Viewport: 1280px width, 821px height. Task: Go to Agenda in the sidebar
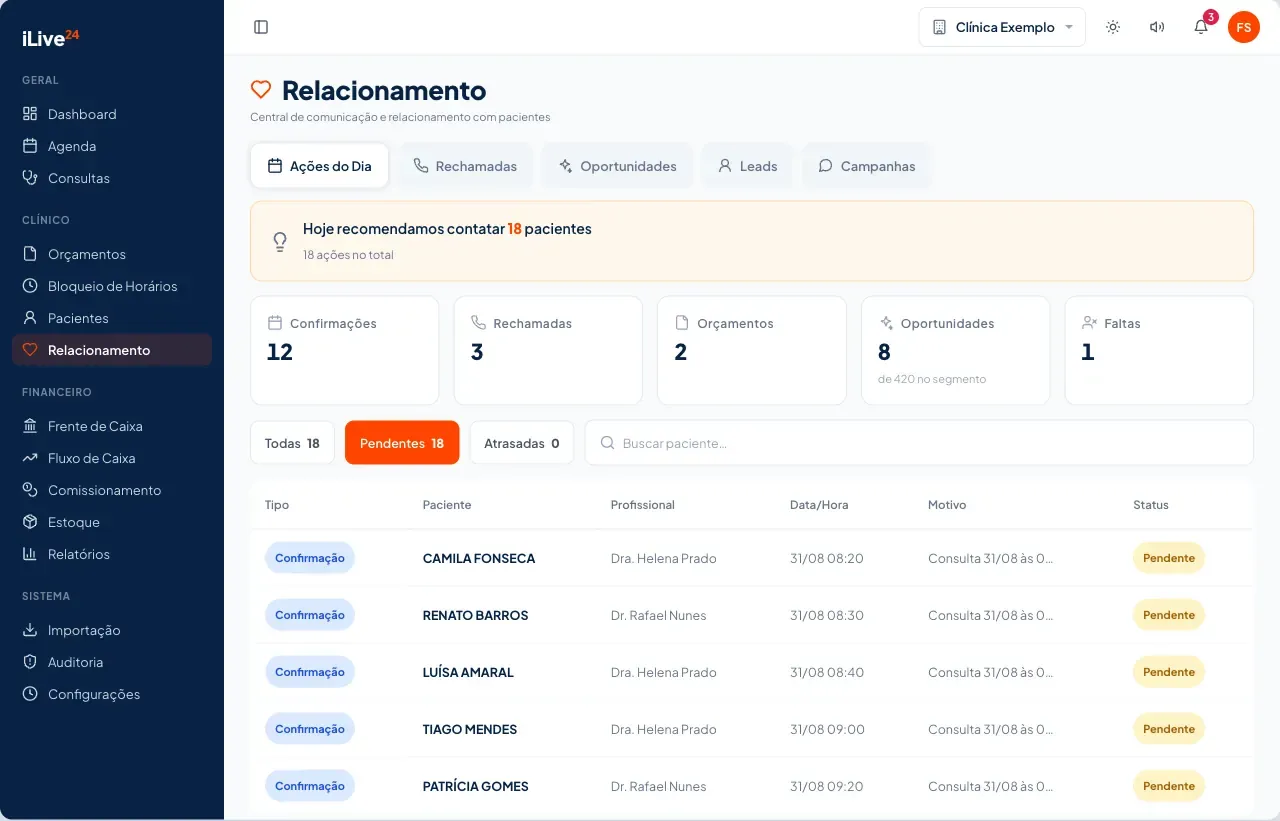pos(112,146)
